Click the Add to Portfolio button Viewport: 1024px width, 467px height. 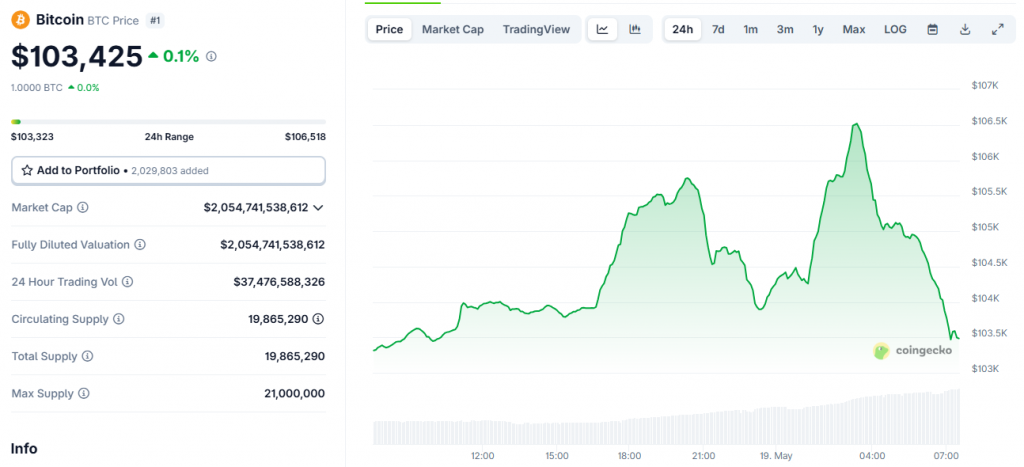[x=168, y=170]
